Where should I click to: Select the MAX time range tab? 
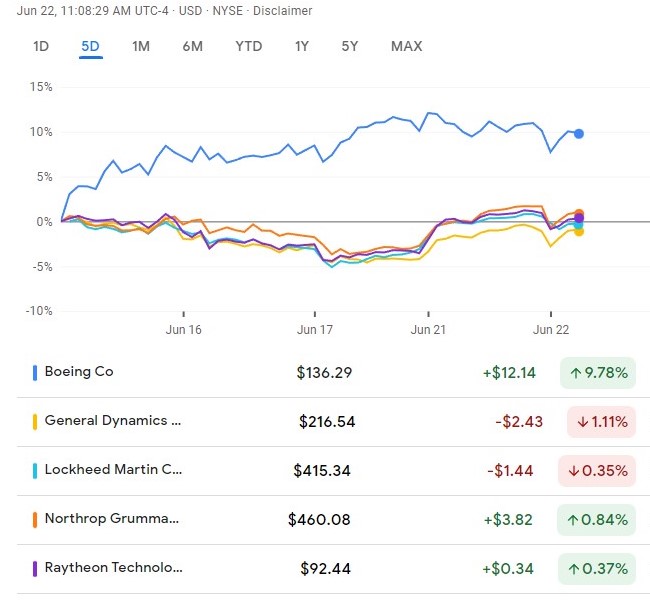pos(406,46)
